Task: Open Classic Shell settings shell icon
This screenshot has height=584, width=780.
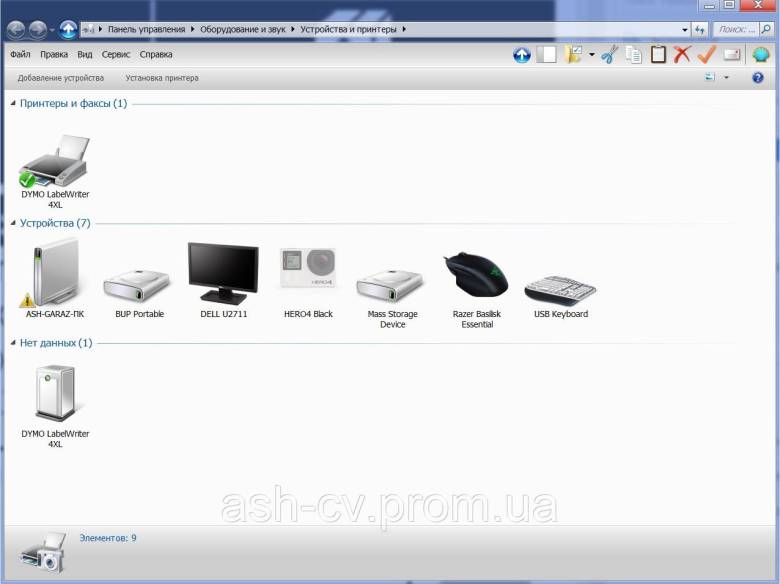Action: point(761,54)
